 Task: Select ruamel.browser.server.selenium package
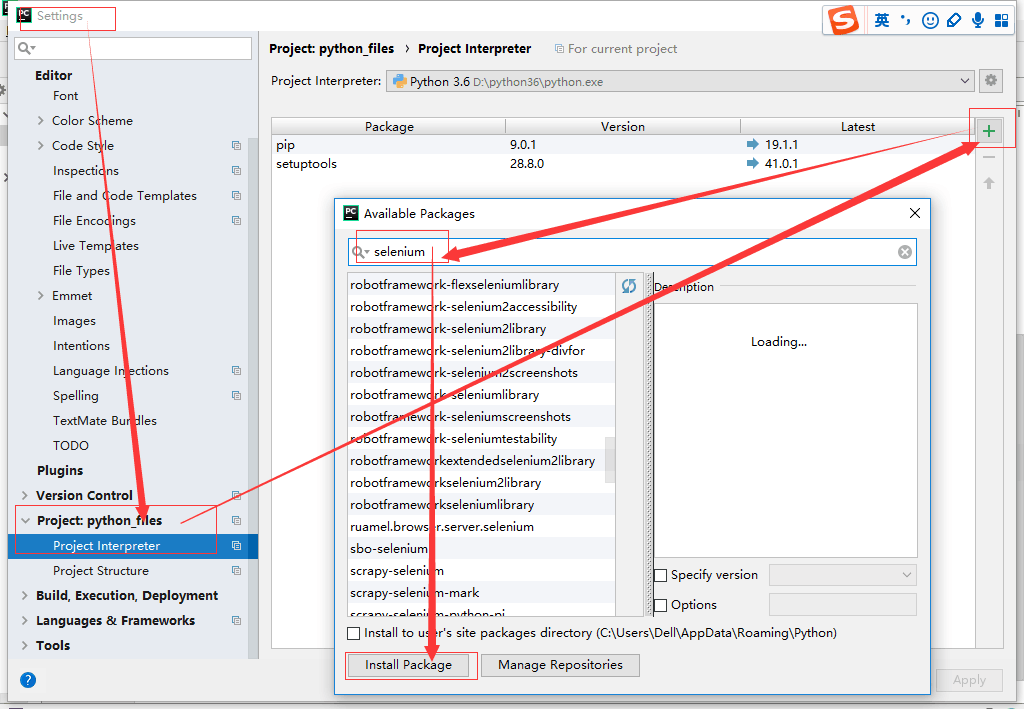pos(481,527)
